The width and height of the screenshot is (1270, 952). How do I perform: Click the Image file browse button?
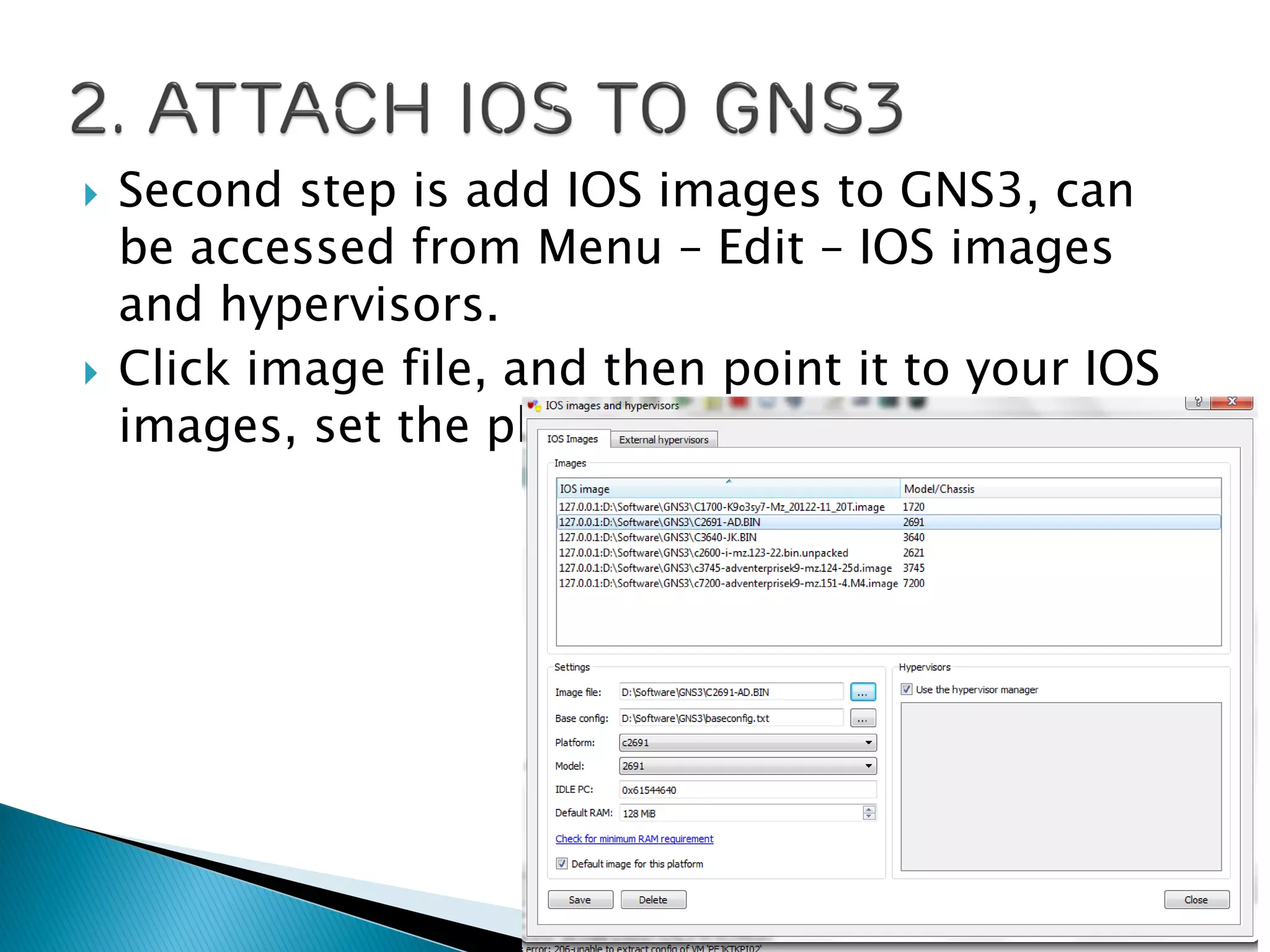pos(863,692)
